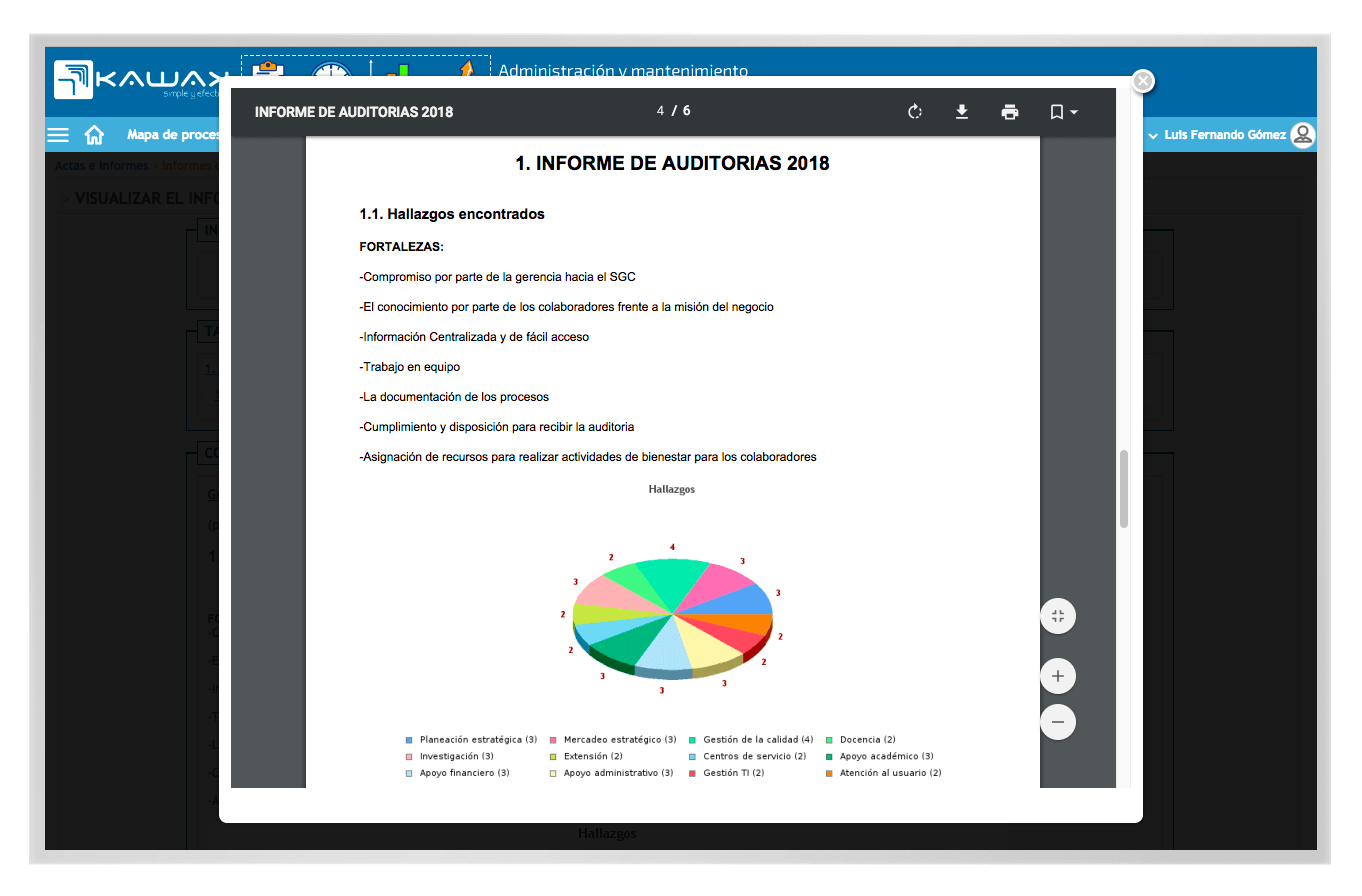Image resolution: width=1362 pixels, height=896 pixels.
Task: Click the fit-to-page round button
Action: (1058, 616)
